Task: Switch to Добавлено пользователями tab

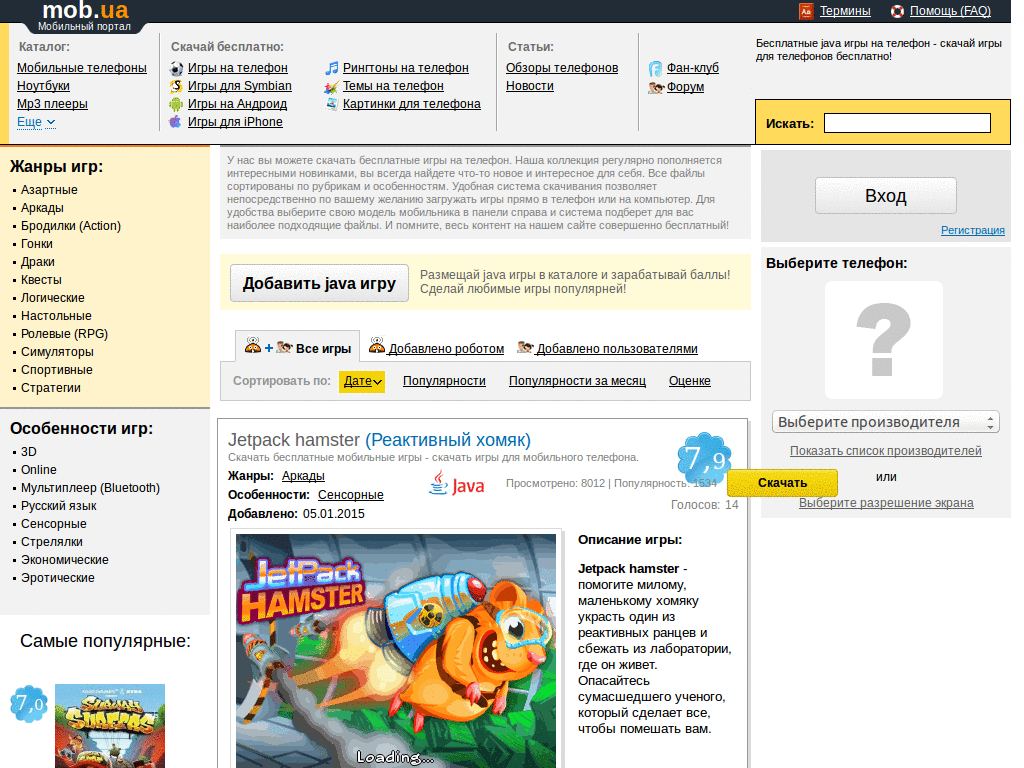Action: click(617, 349)
